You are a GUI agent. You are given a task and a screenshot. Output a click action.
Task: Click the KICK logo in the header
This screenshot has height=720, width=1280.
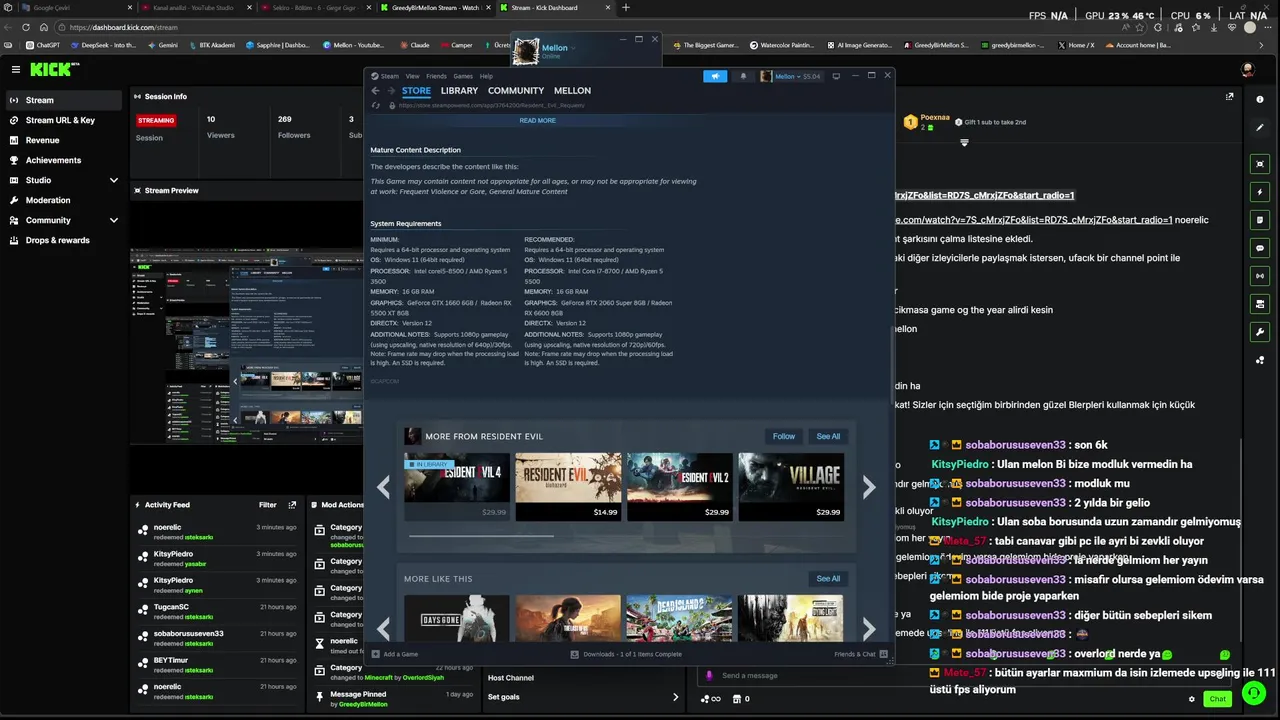tap(52, 69)
